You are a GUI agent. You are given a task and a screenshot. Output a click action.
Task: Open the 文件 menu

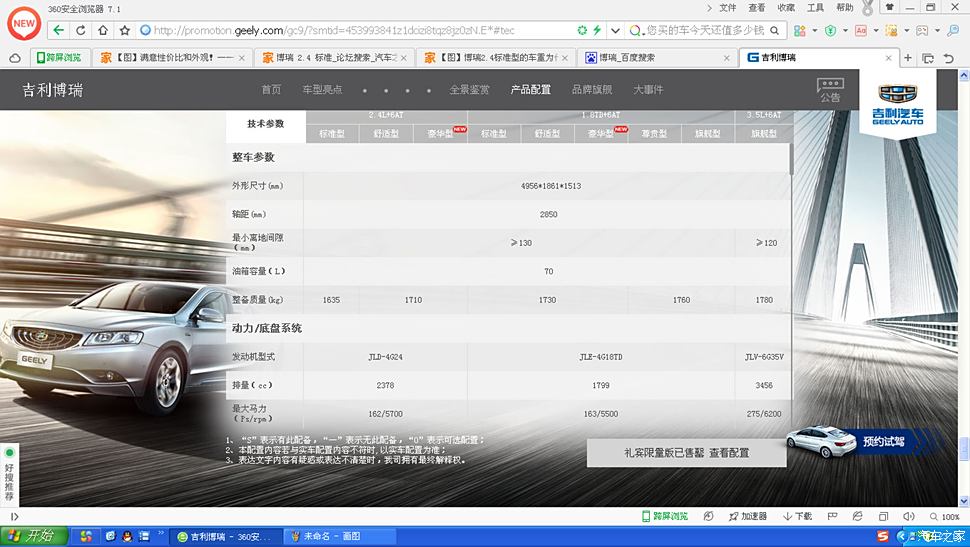pos(728,7)
